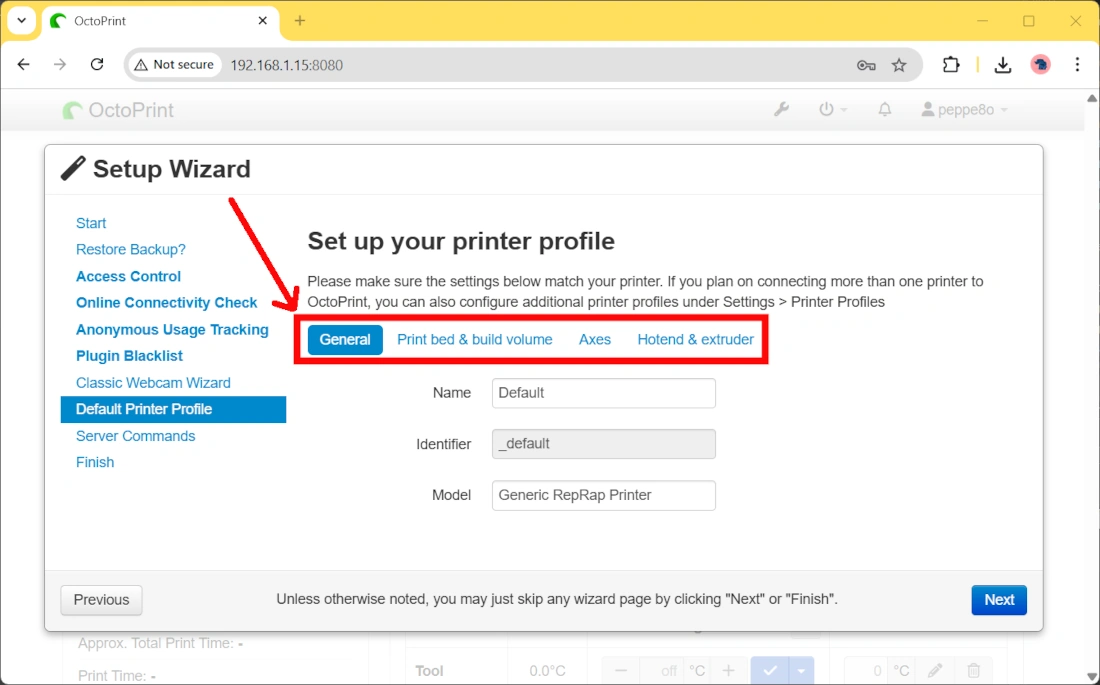Open the Online Connectivity Check step
The width and height of the screenshot is (1100, 685).
coord(167,302)
